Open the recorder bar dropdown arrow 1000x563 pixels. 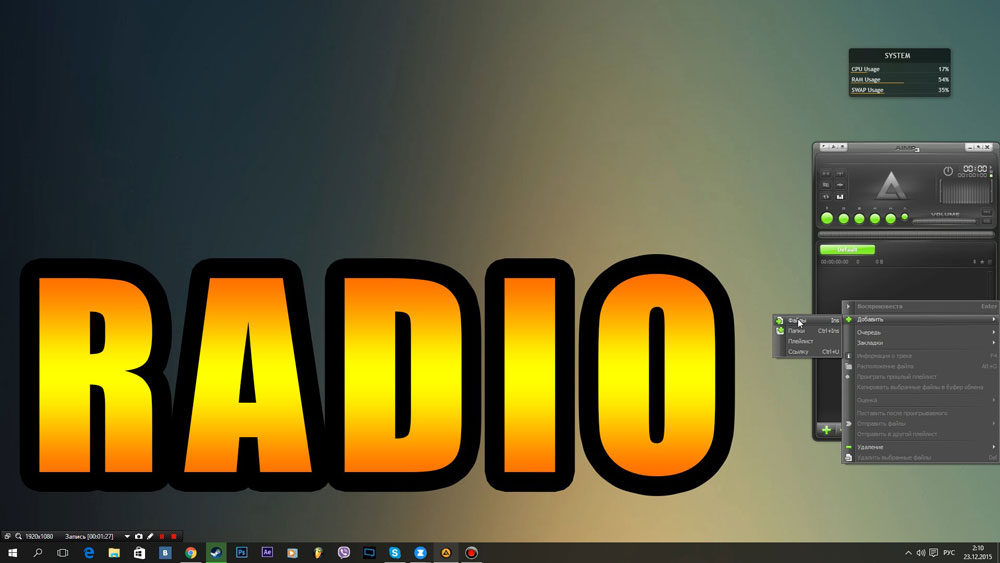(x=127, y=536)
